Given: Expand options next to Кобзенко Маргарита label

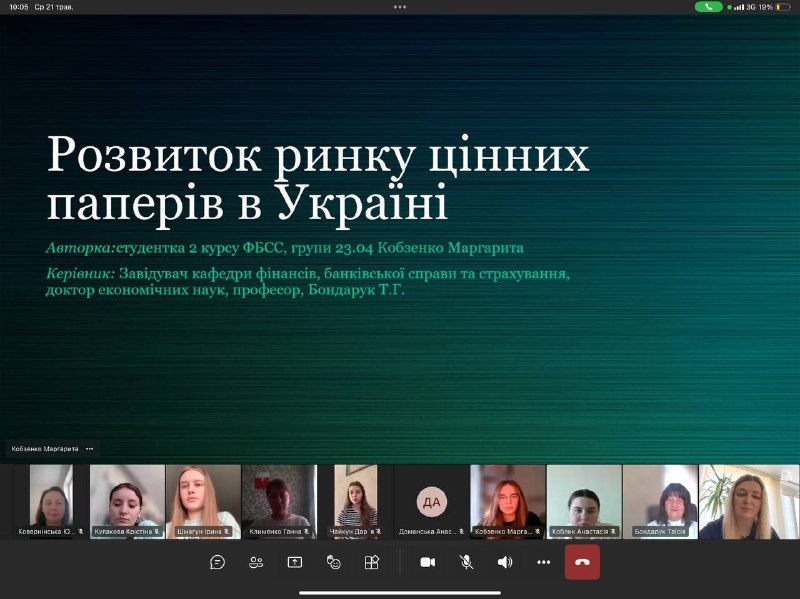Looking at the screenshot, I should coord(90,449).
